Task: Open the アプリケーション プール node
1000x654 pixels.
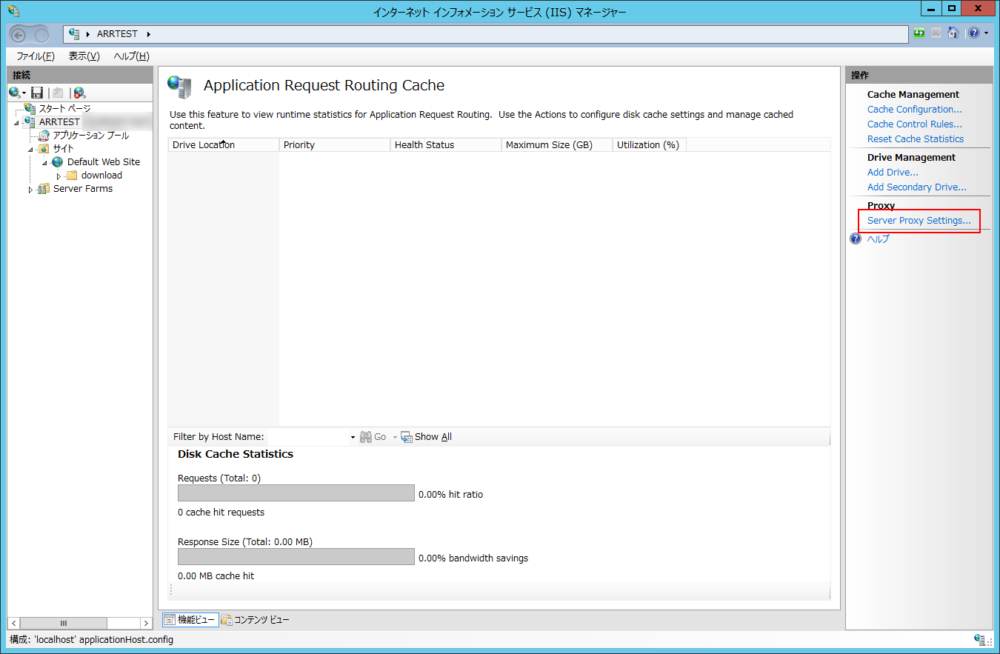Action: pos(85,134)
